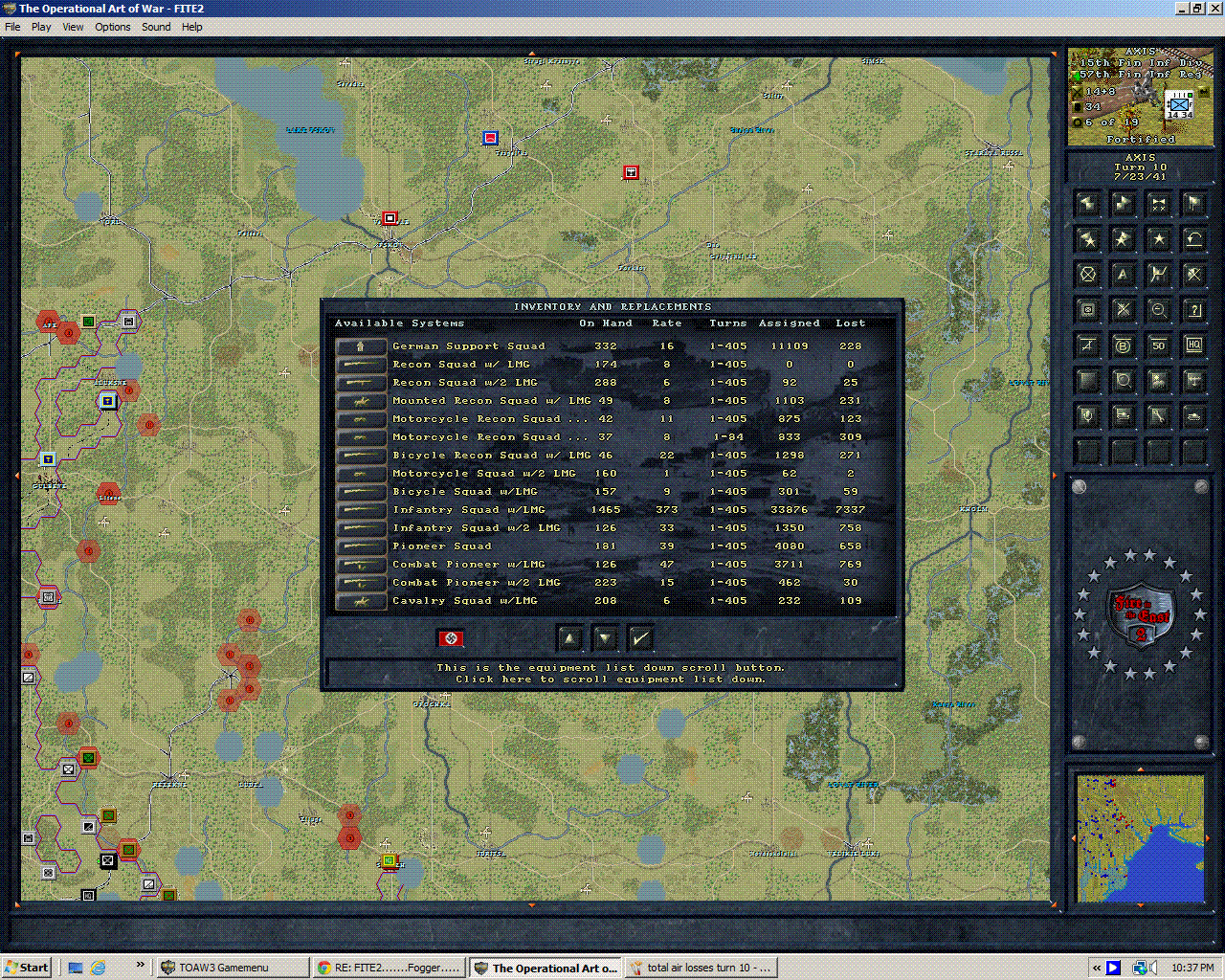1225x980 pixels.
Task: Click the HQ icon in the control panel
Action: (x=1194, y=345)
